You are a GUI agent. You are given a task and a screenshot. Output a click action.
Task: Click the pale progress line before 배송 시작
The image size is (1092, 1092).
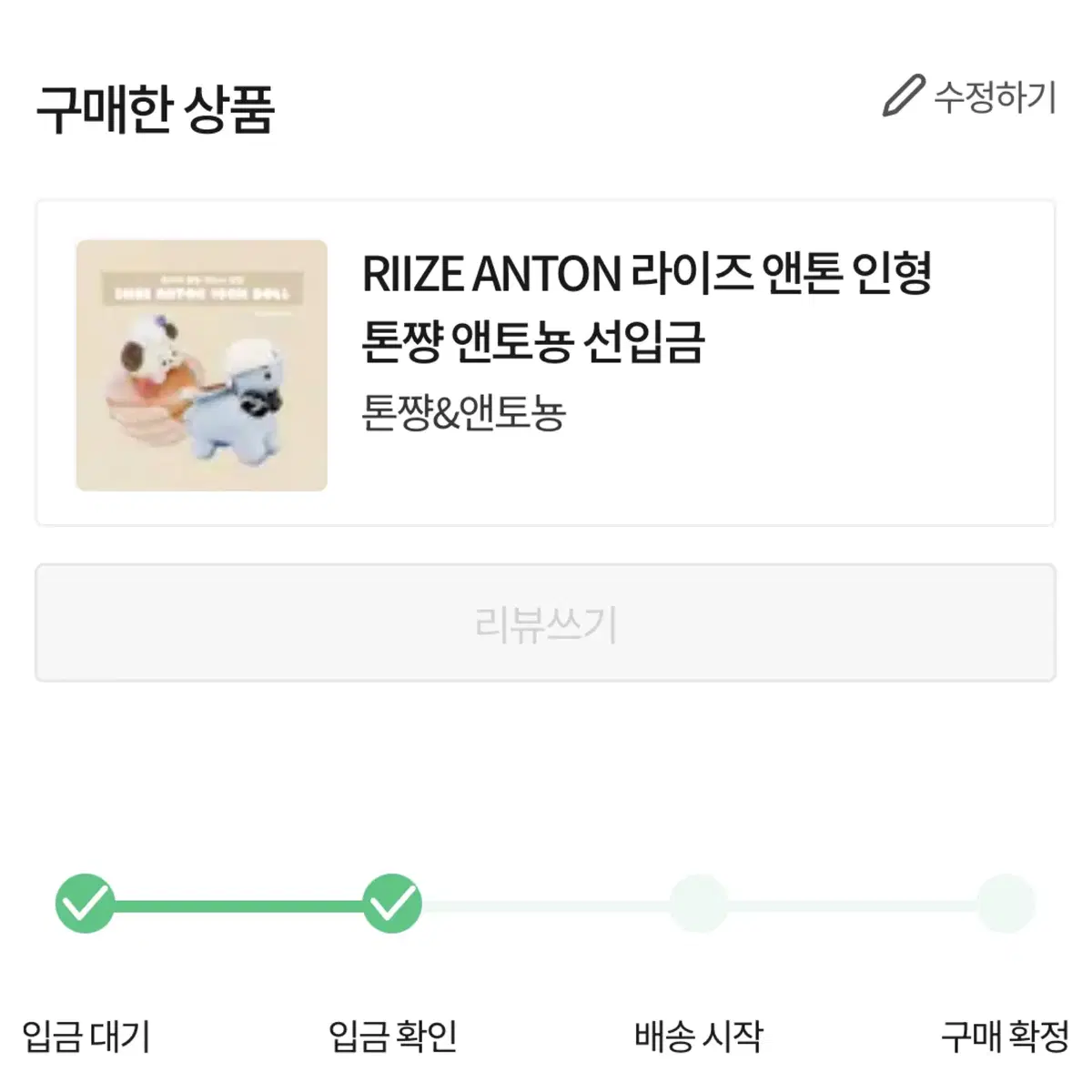pyautogui.click(x=546, y=905)
